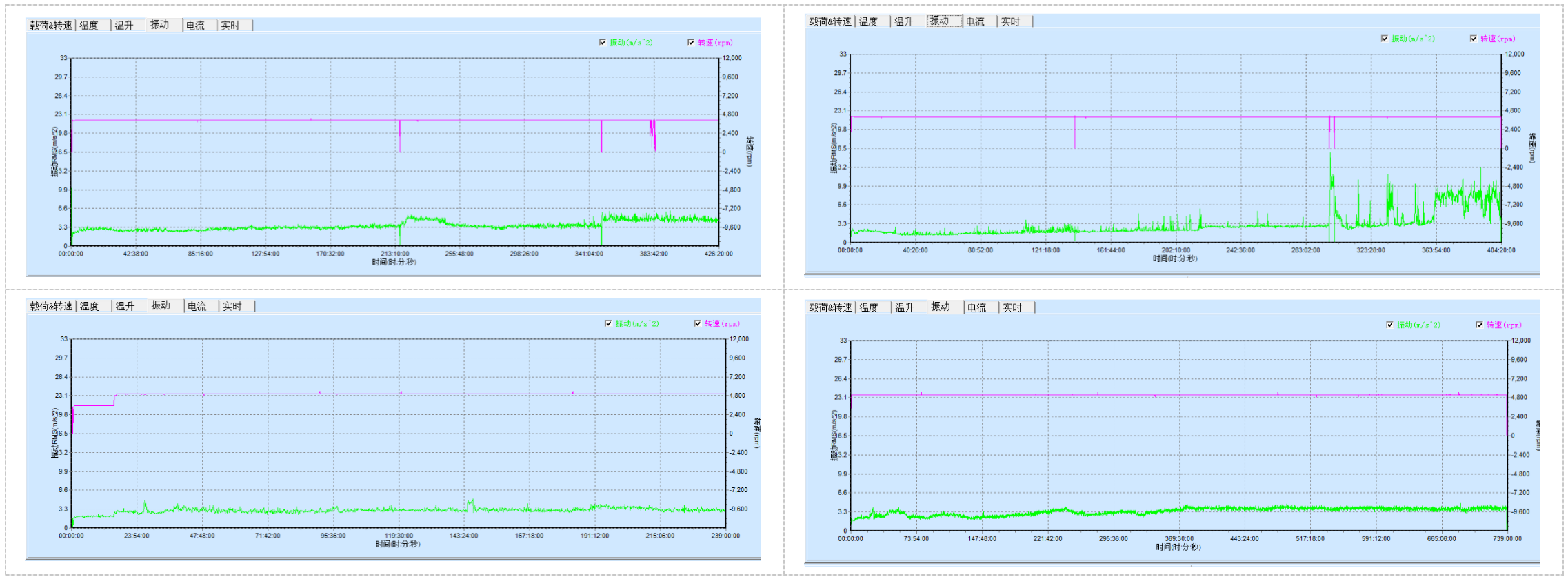Toggle 振动(m/s^2) checkbox in top-right chart
Viewport: 1568px width, 579px height.
click(1385, 39)
